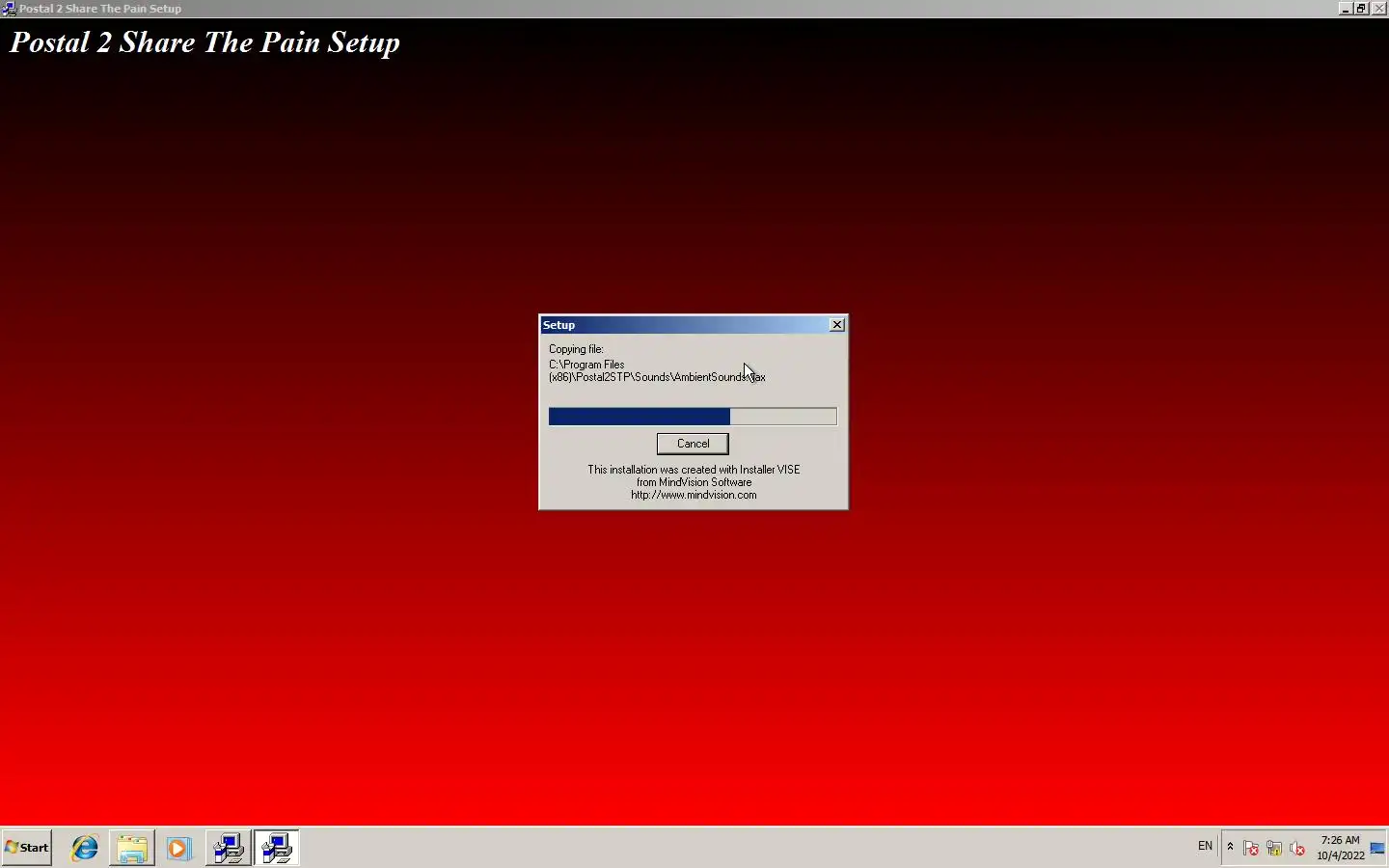Image resolution: width=1389 pixels, height=868 pixels.
Task: Click the action center flag tray icon
Action: coord(1251,849)
